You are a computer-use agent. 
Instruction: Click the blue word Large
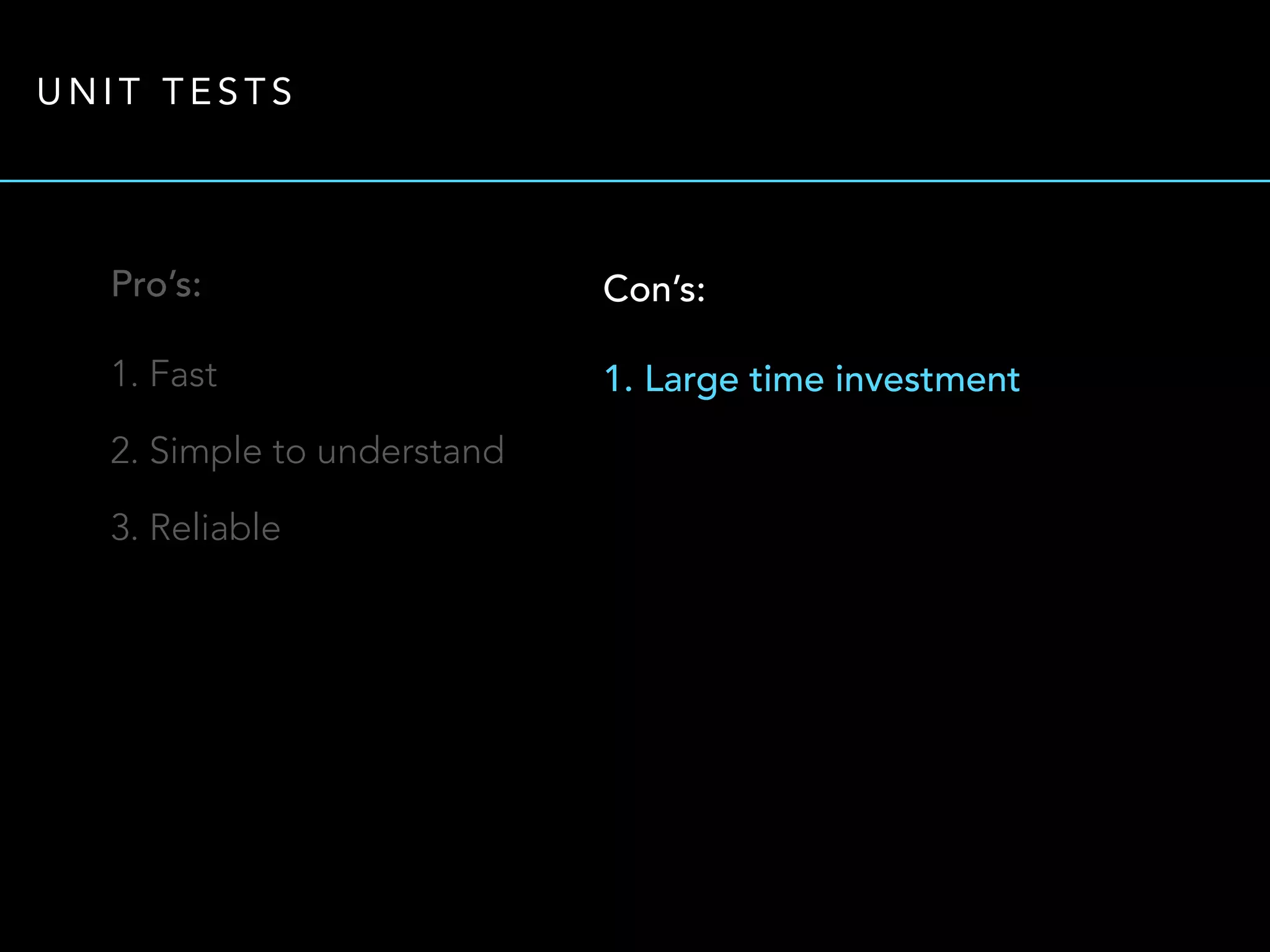point(691,379)
